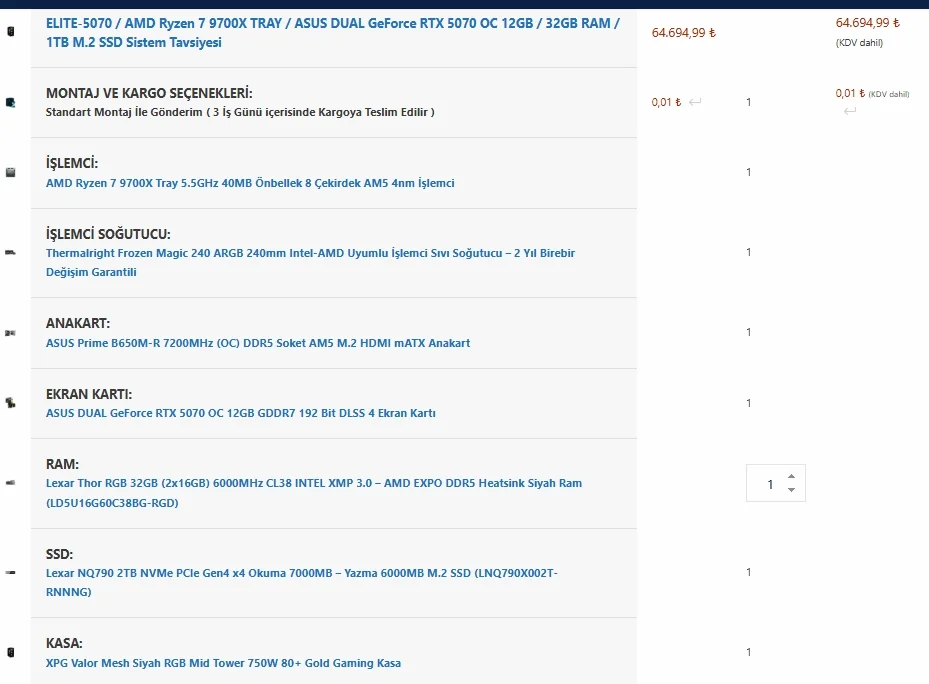Open the ELITE-5070 system recommendation link
Screen dimensions: 929x684
pyautogui.click(x=333, y=33)
